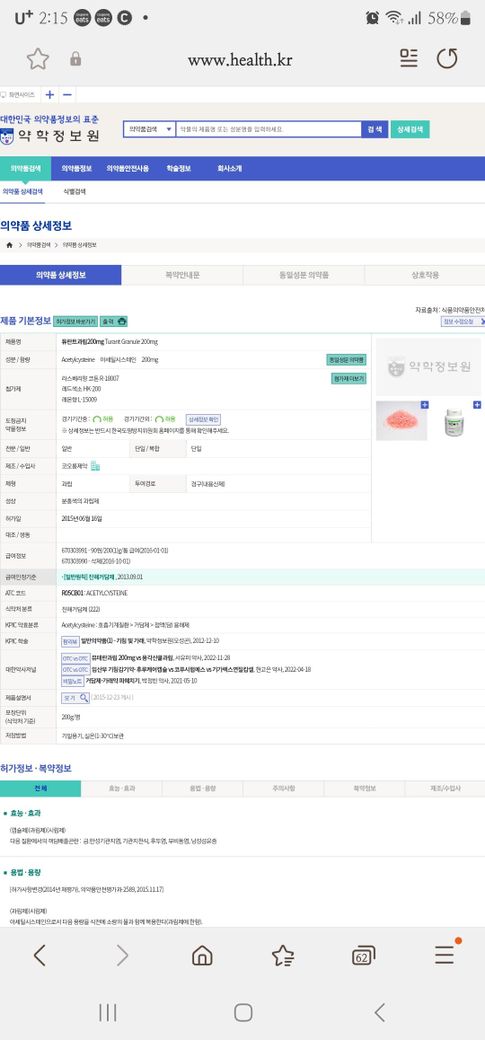Open the R05CB01 ACETYLCYSTEINE ATC code
Viewport: 485px width, 1040px height.
(94, 592)
